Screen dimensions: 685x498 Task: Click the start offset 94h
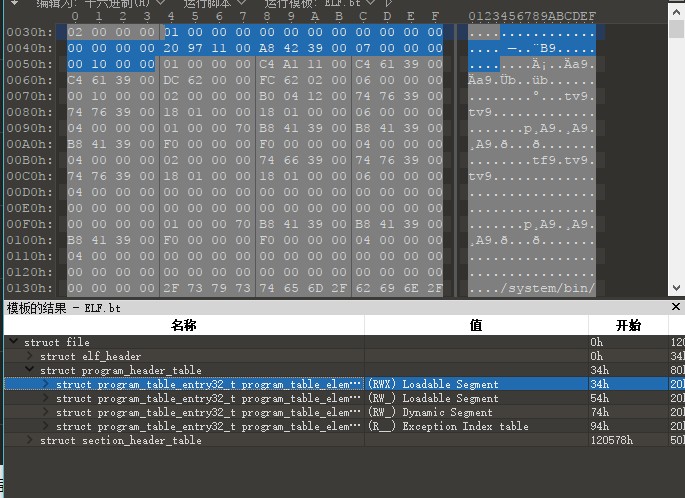(599, 426)
